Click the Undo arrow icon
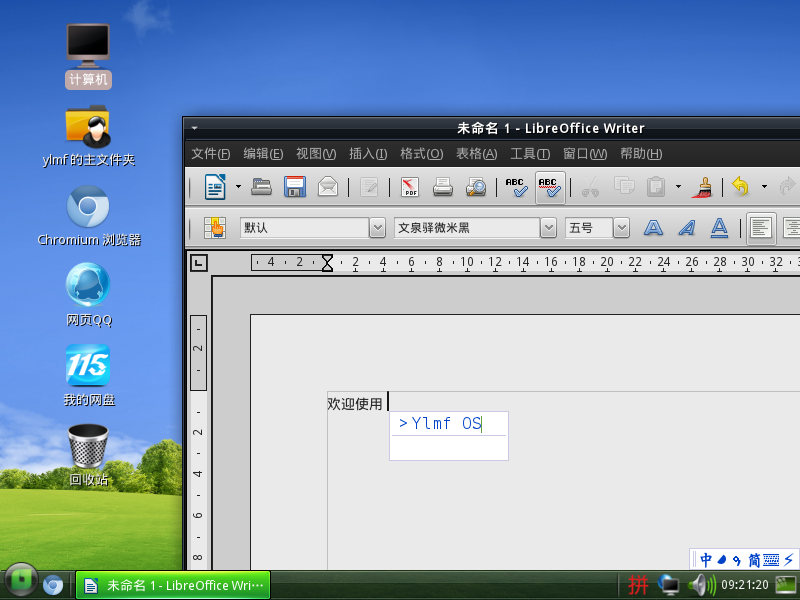This screenshot has height=600, width=800. tap(740, 186)
